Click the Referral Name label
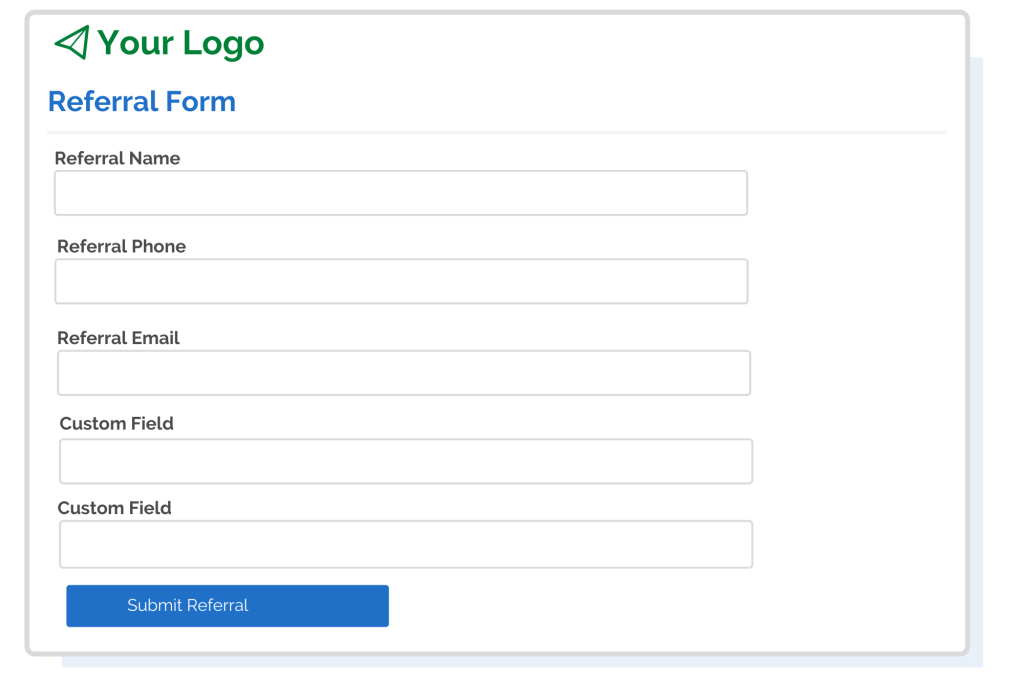This screenshot has height=679, width=1024. pyautogui.click(x=117, y=158)
